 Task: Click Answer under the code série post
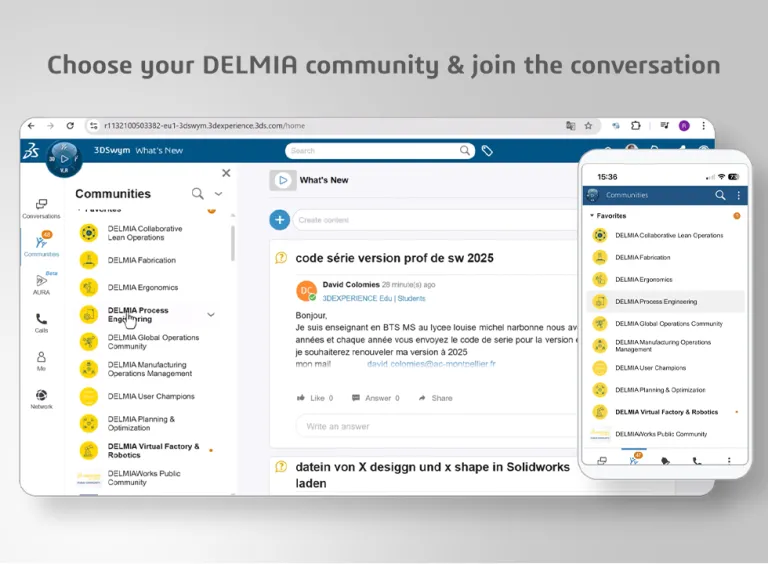click(x=376, y=398)
